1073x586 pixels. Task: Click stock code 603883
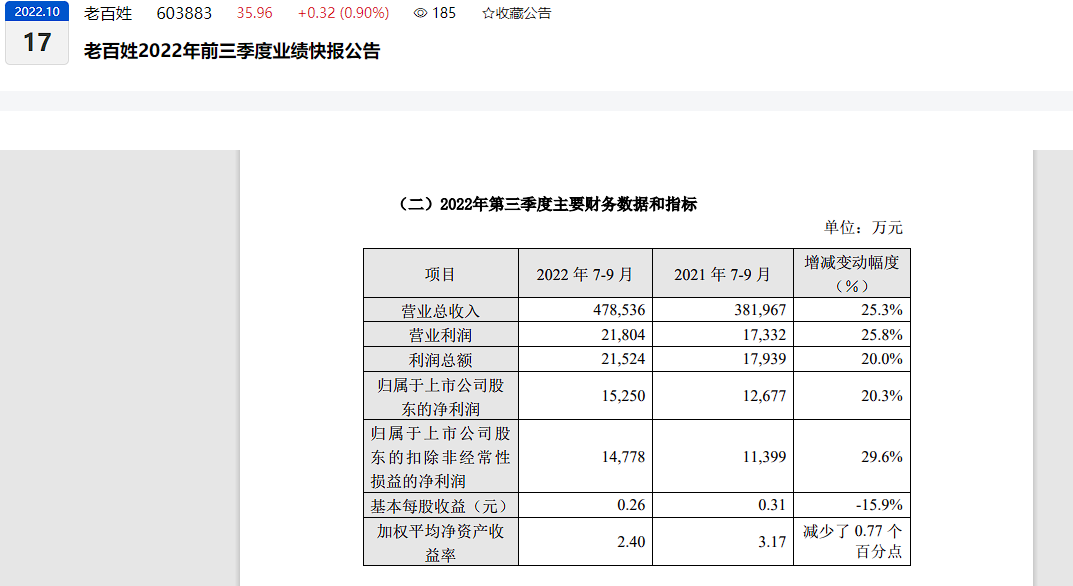coord(184,13)
